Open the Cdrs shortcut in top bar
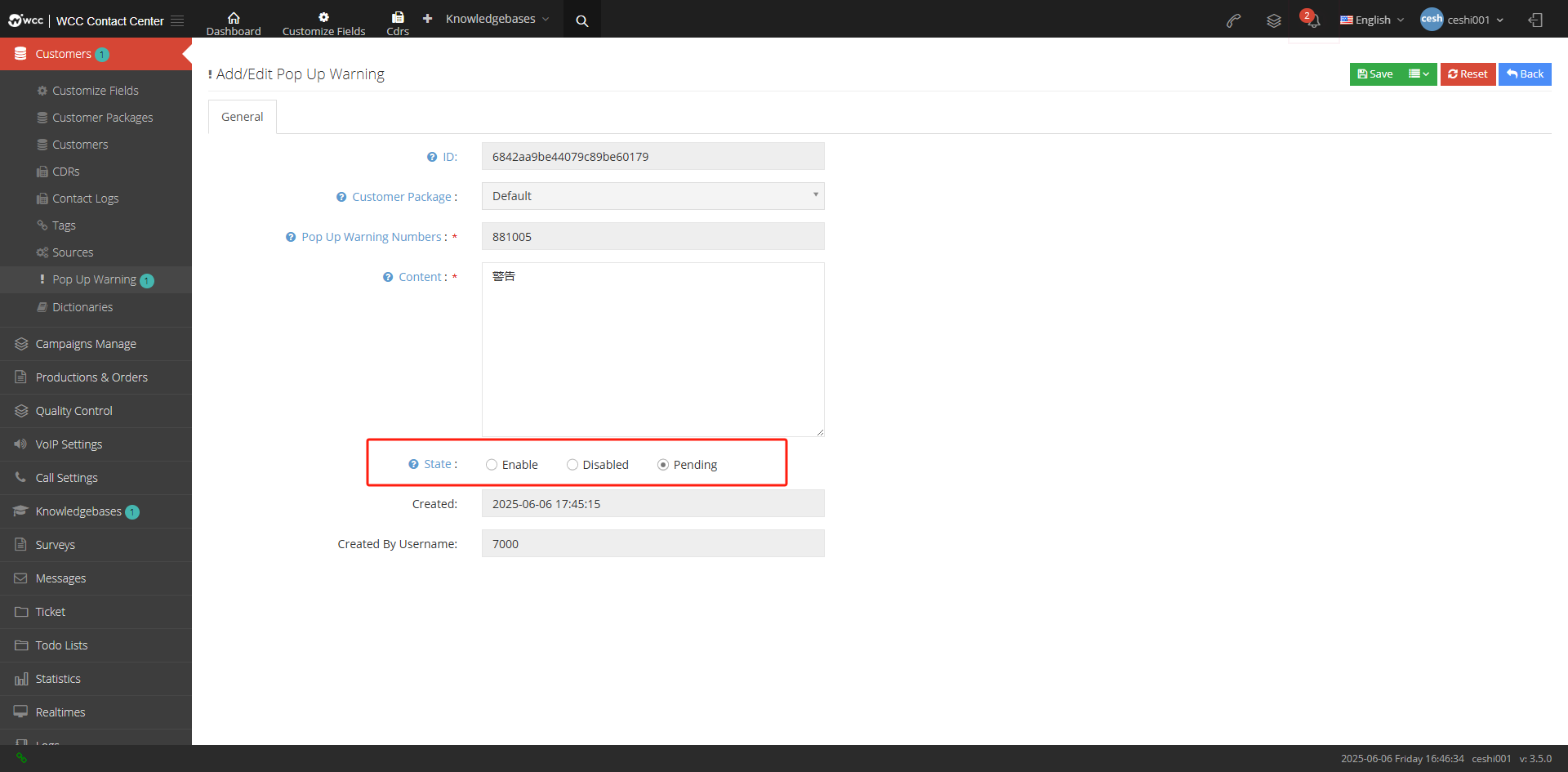The image size is (1568, 772). tap(398, 17)
